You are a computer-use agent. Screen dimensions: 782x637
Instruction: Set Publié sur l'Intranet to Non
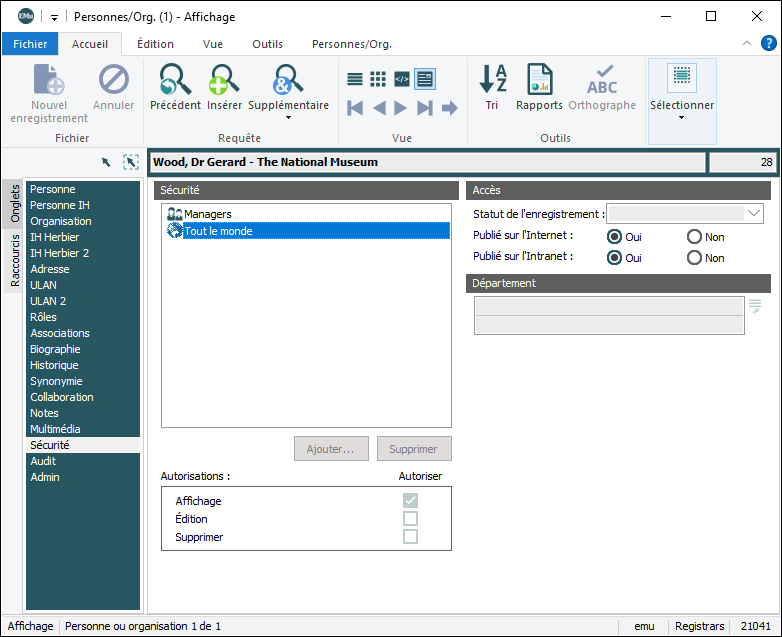[694, 258]
